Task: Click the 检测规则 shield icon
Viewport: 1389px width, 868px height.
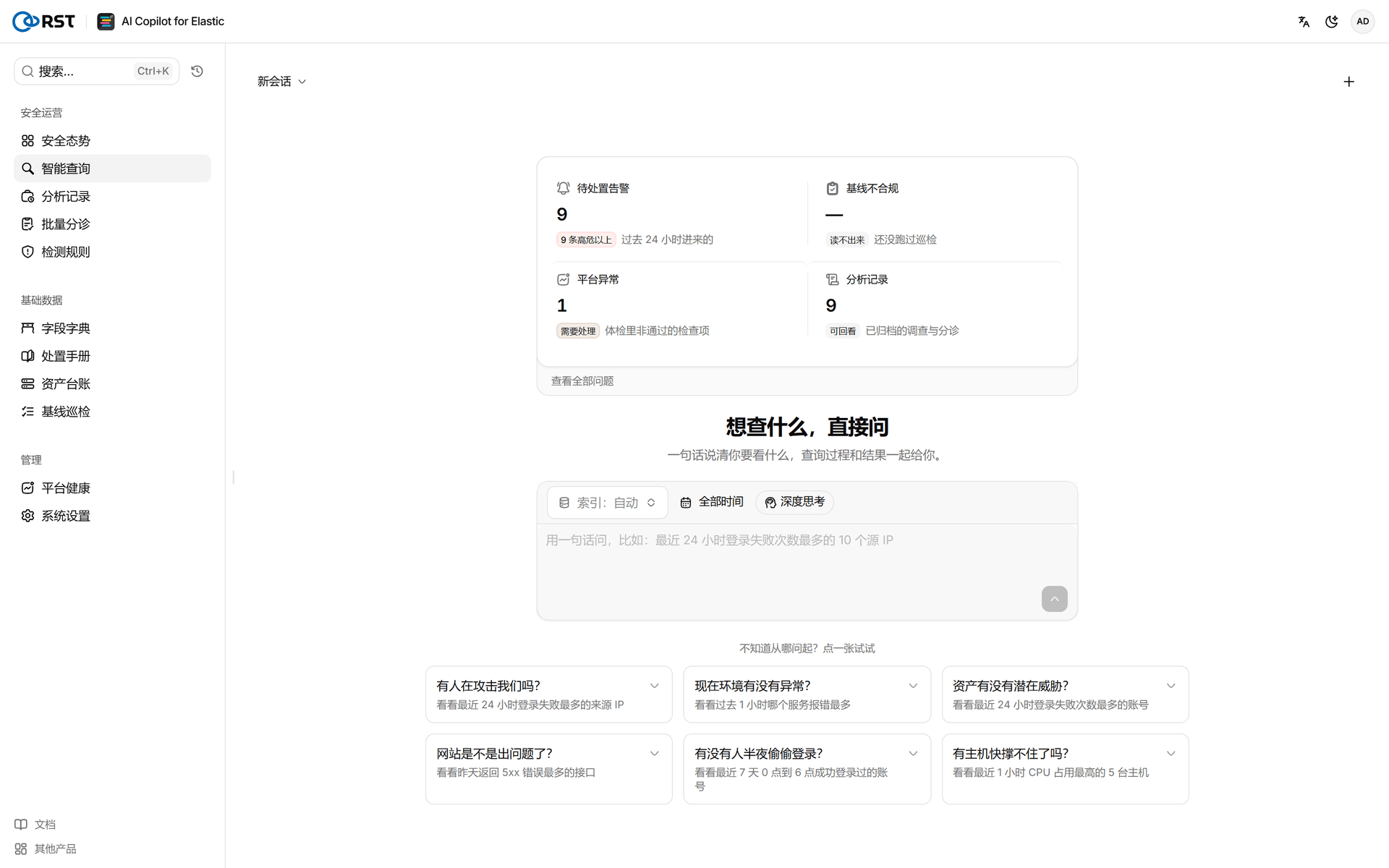Action: (27, 252)
